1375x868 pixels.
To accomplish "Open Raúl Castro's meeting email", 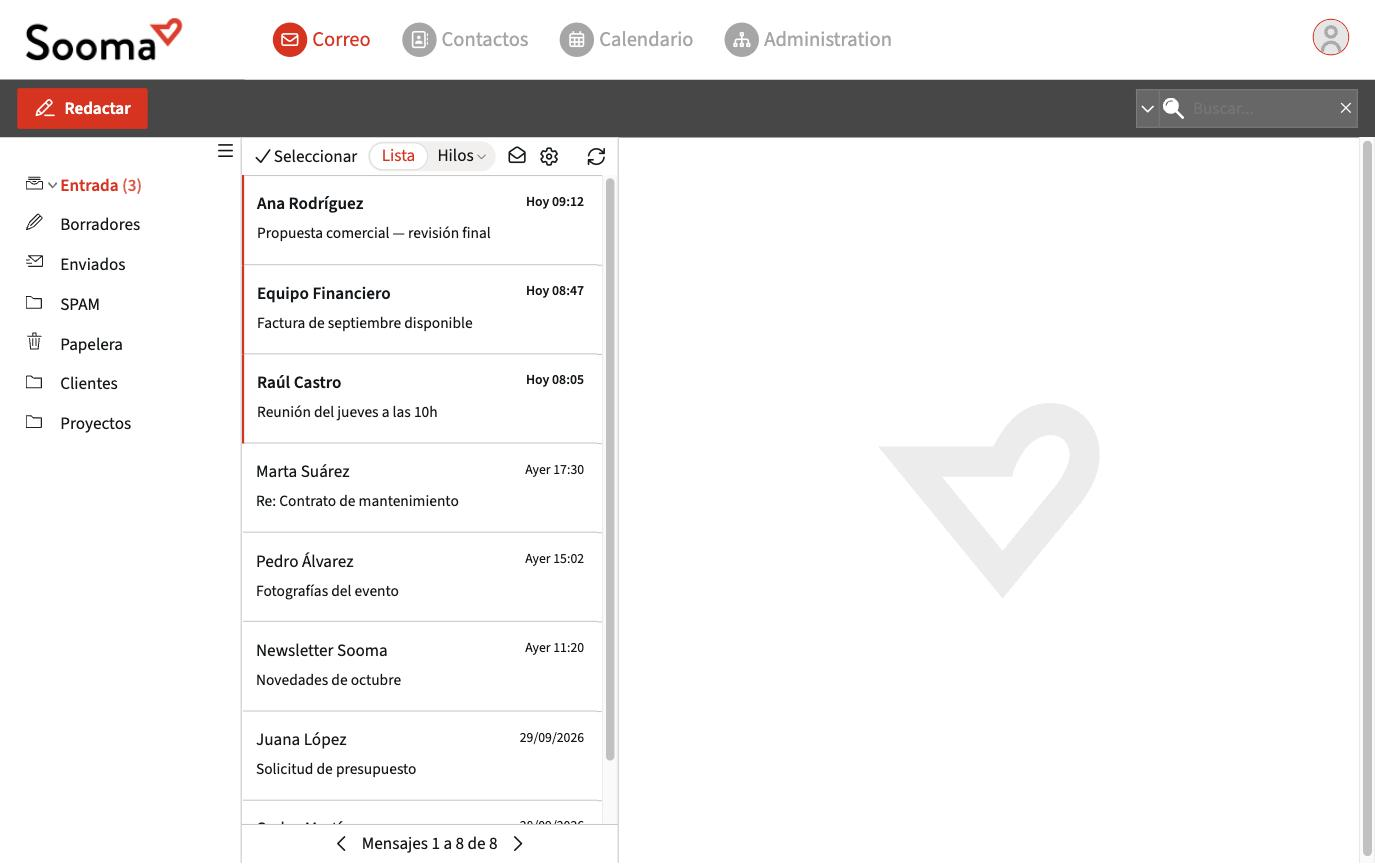I will tap(423, 399).
